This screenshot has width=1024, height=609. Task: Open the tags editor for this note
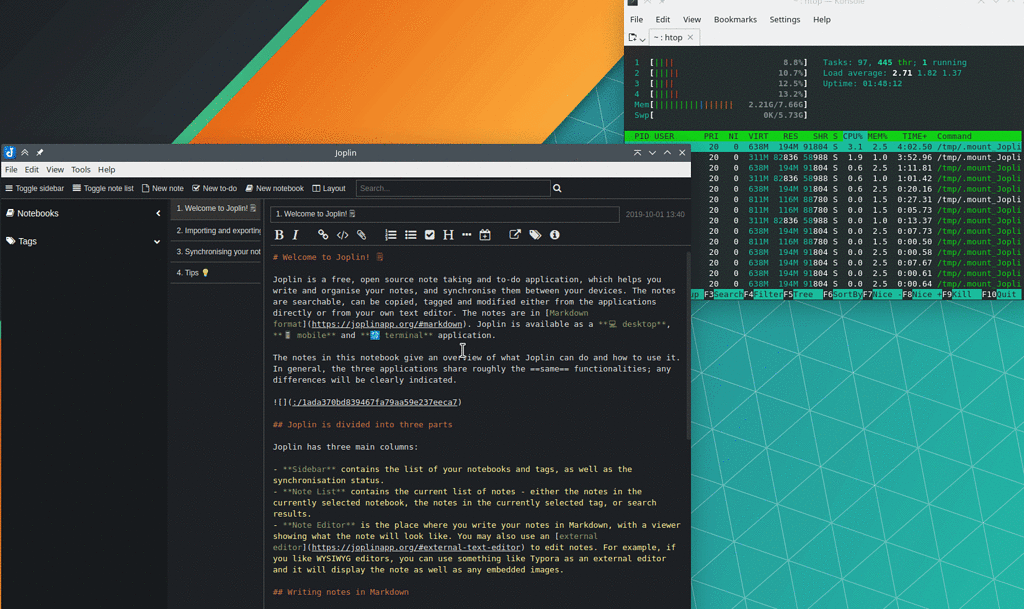(535, 235)
